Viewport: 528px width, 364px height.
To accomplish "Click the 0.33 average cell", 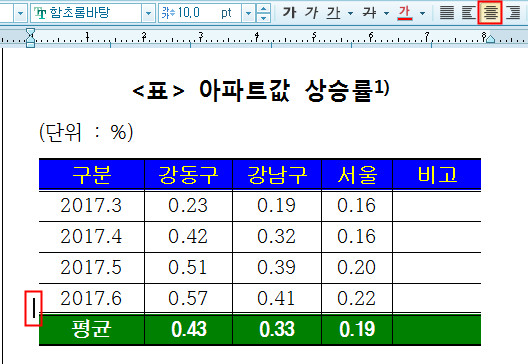I will click(x=277, y=330).
